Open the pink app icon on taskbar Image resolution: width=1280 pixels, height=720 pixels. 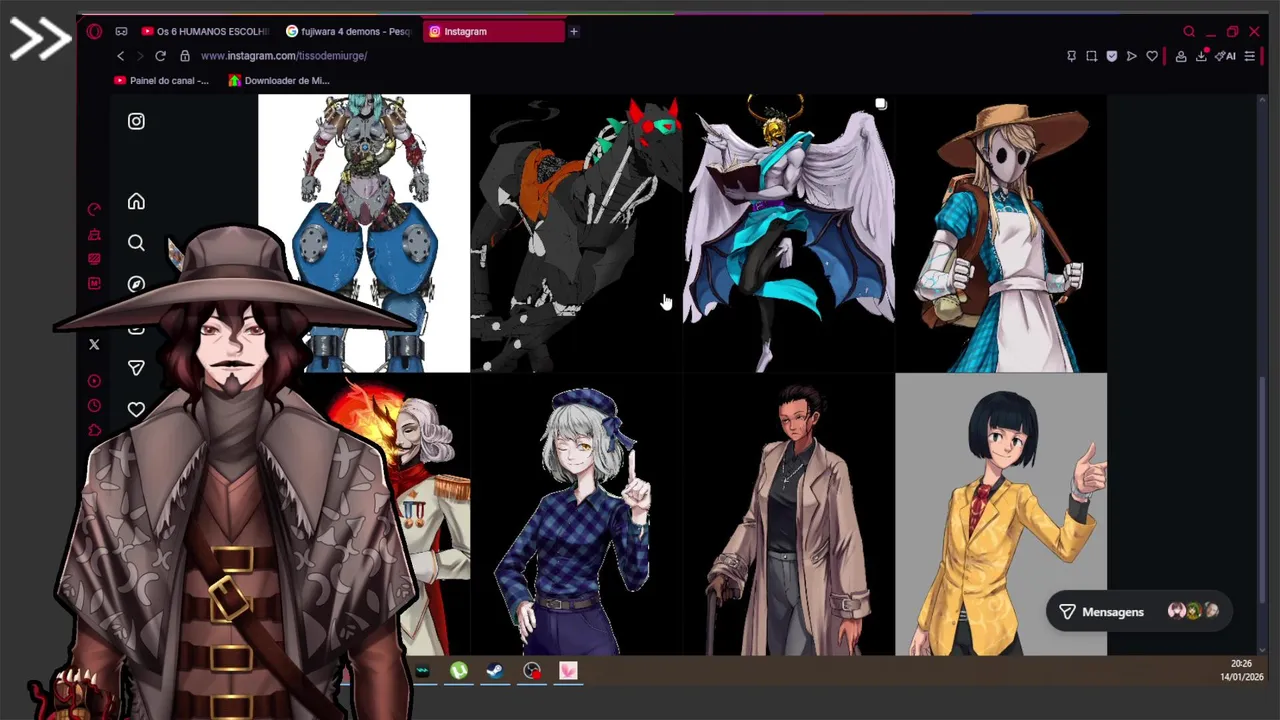coord(568,671)
